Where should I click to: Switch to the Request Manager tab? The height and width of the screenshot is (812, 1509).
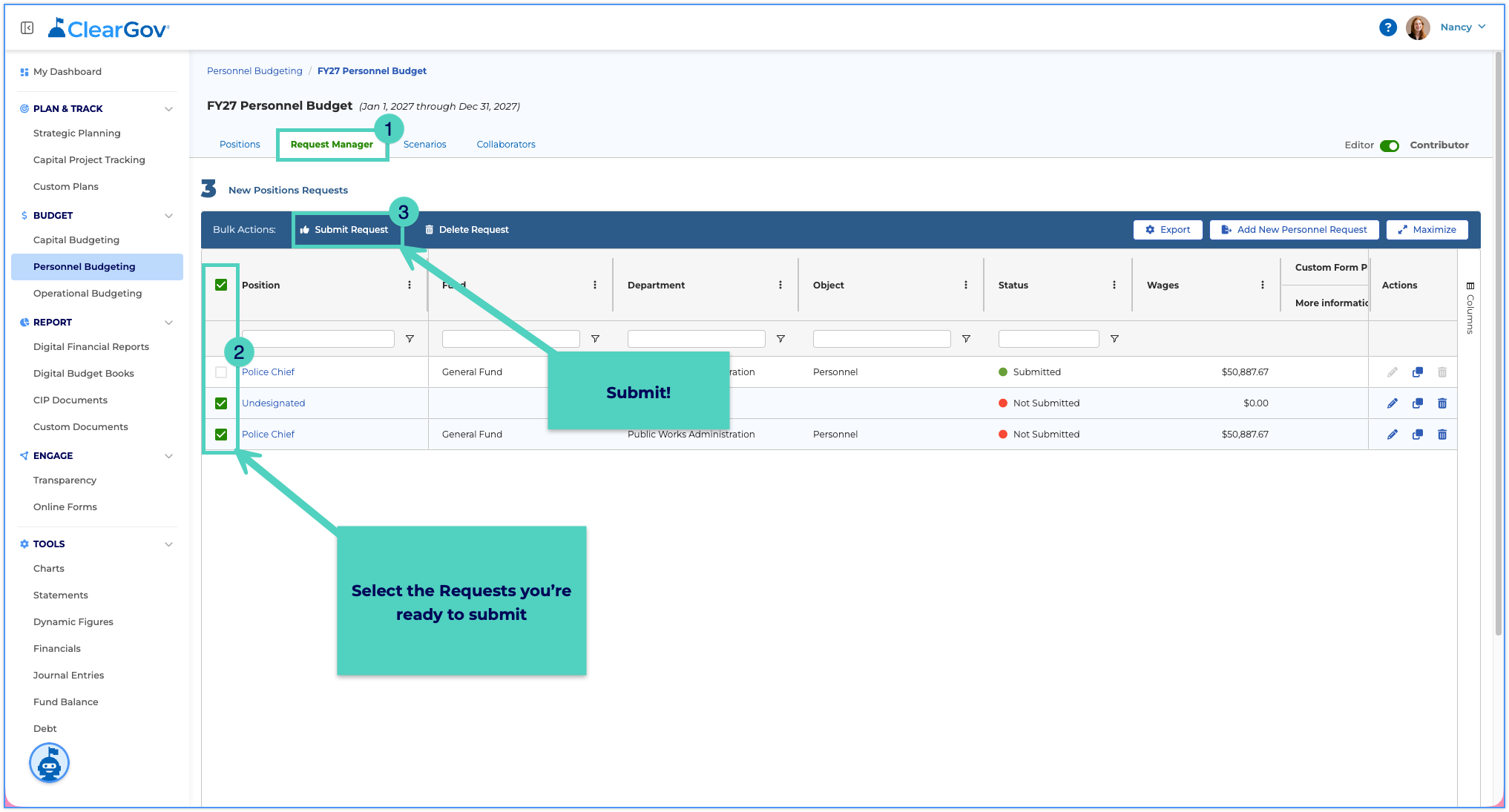[332, 145]
